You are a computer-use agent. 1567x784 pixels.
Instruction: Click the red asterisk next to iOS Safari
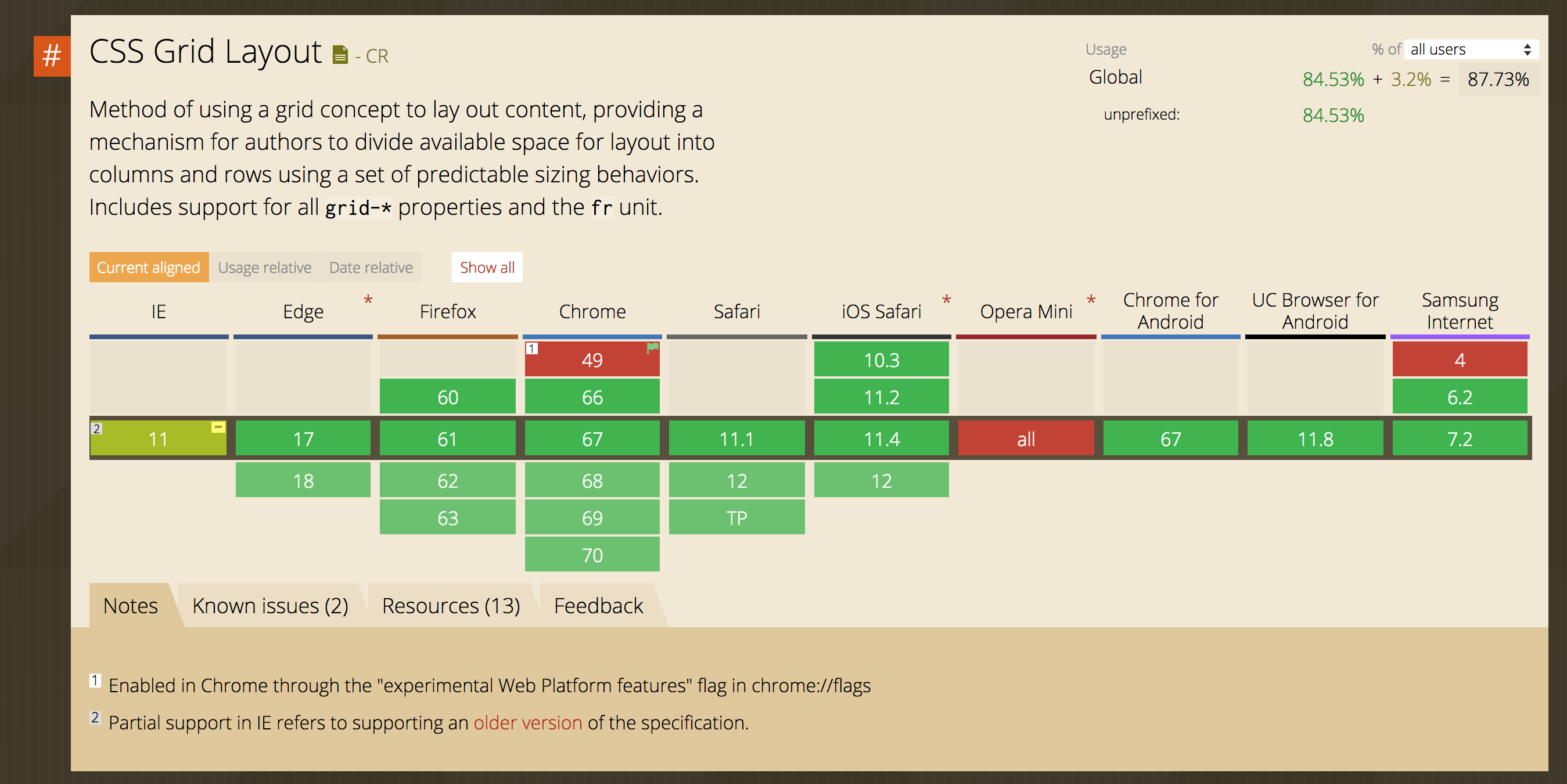947,300
